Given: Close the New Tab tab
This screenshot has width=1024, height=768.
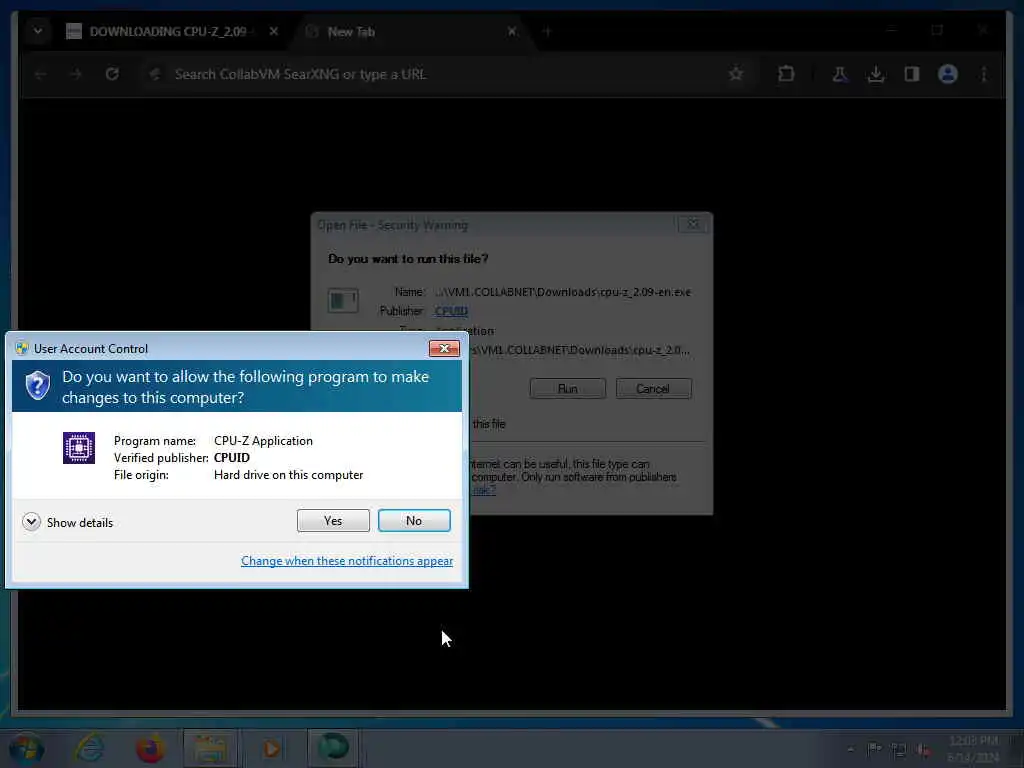Looking at the screenshot, I should click(x=512, y=31).
